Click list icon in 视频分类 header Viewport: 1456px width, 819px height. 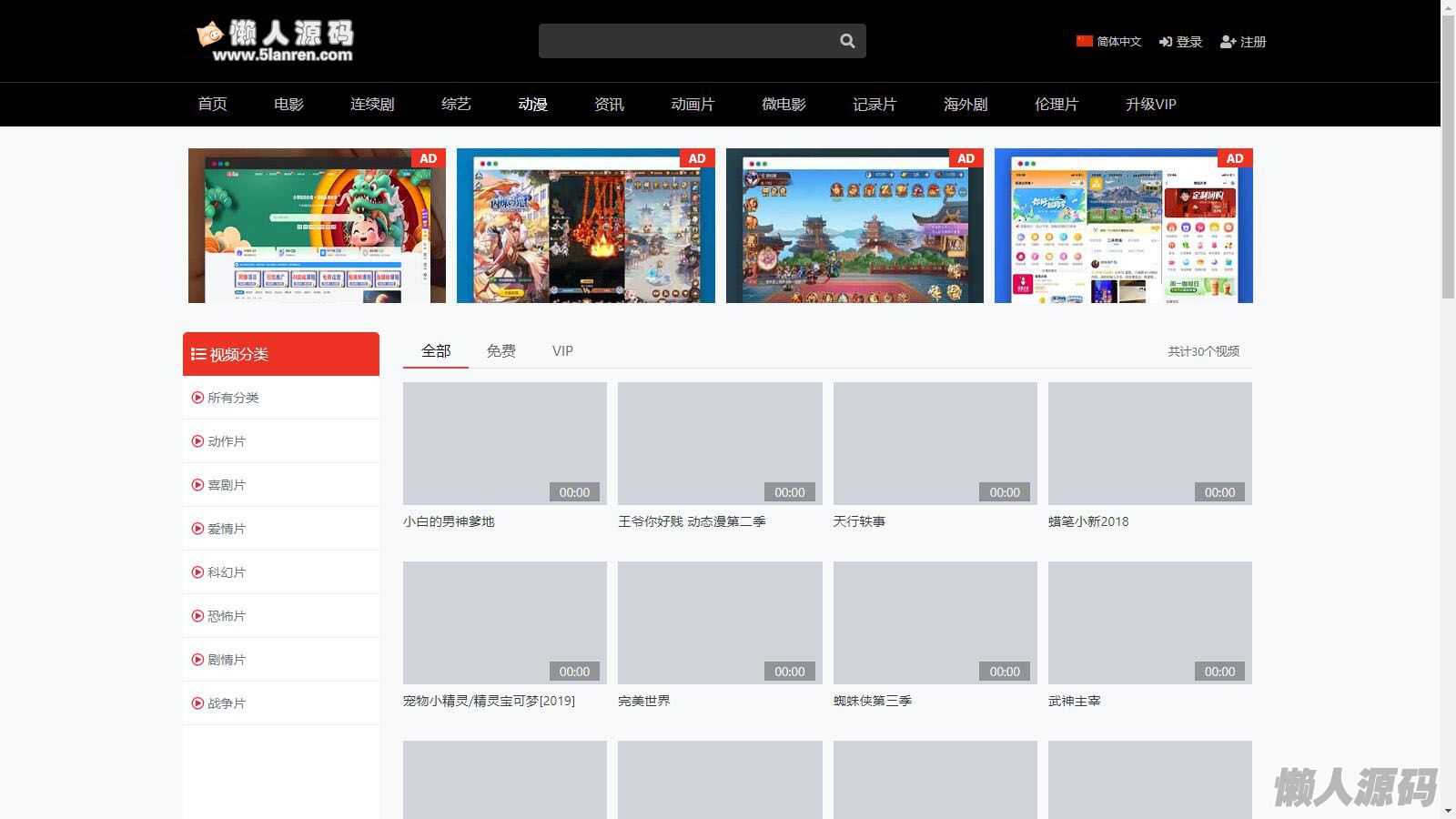[x=197, y=354]
